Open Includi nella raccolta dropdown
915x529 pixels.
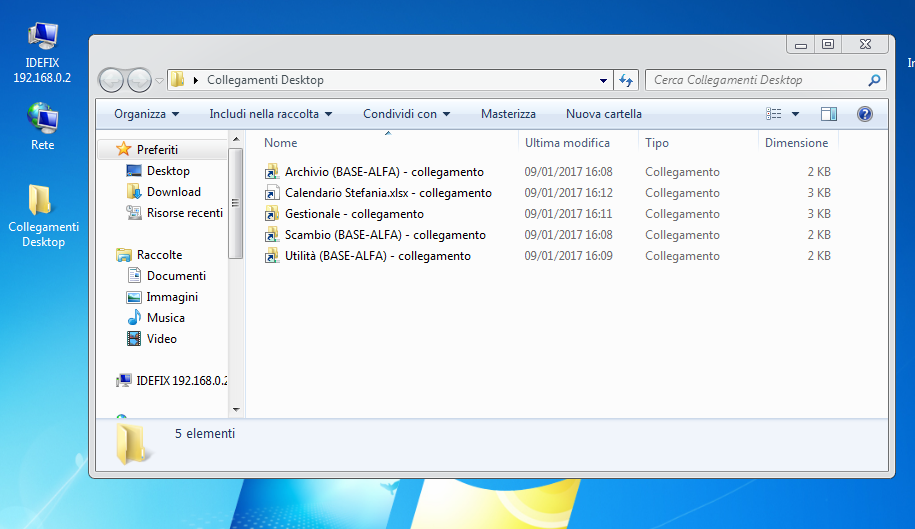click(x=270, y=114)
